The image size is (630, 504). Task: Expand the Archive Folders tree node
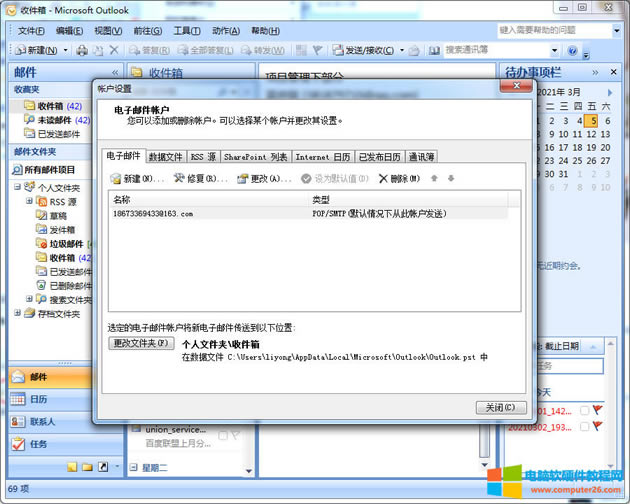coord(17,313)
